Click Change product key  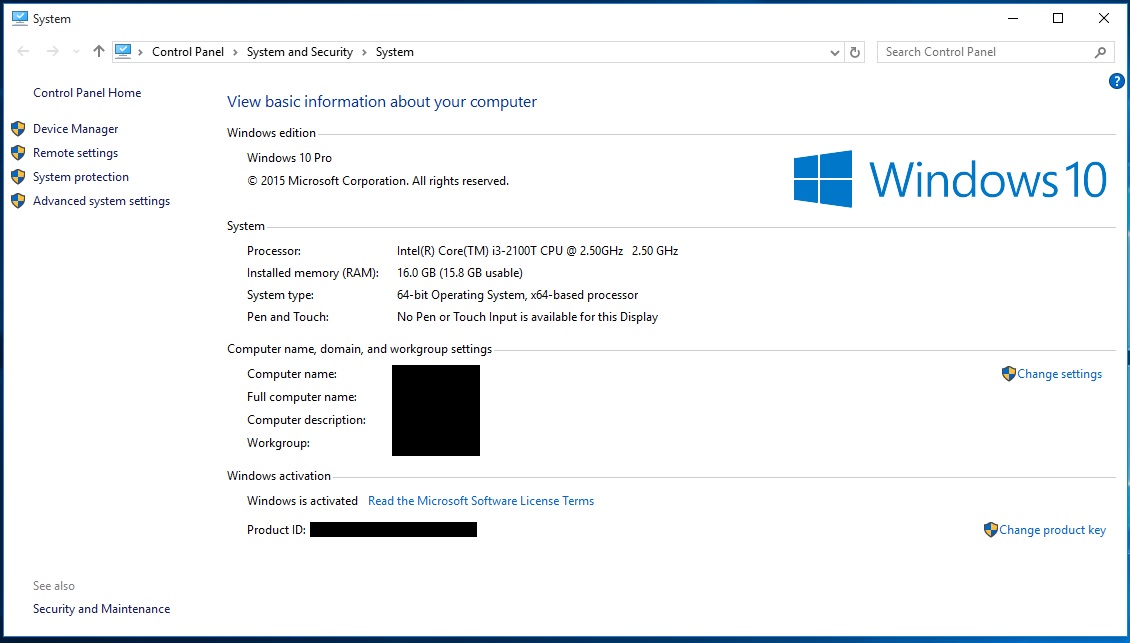[1052, 530]
